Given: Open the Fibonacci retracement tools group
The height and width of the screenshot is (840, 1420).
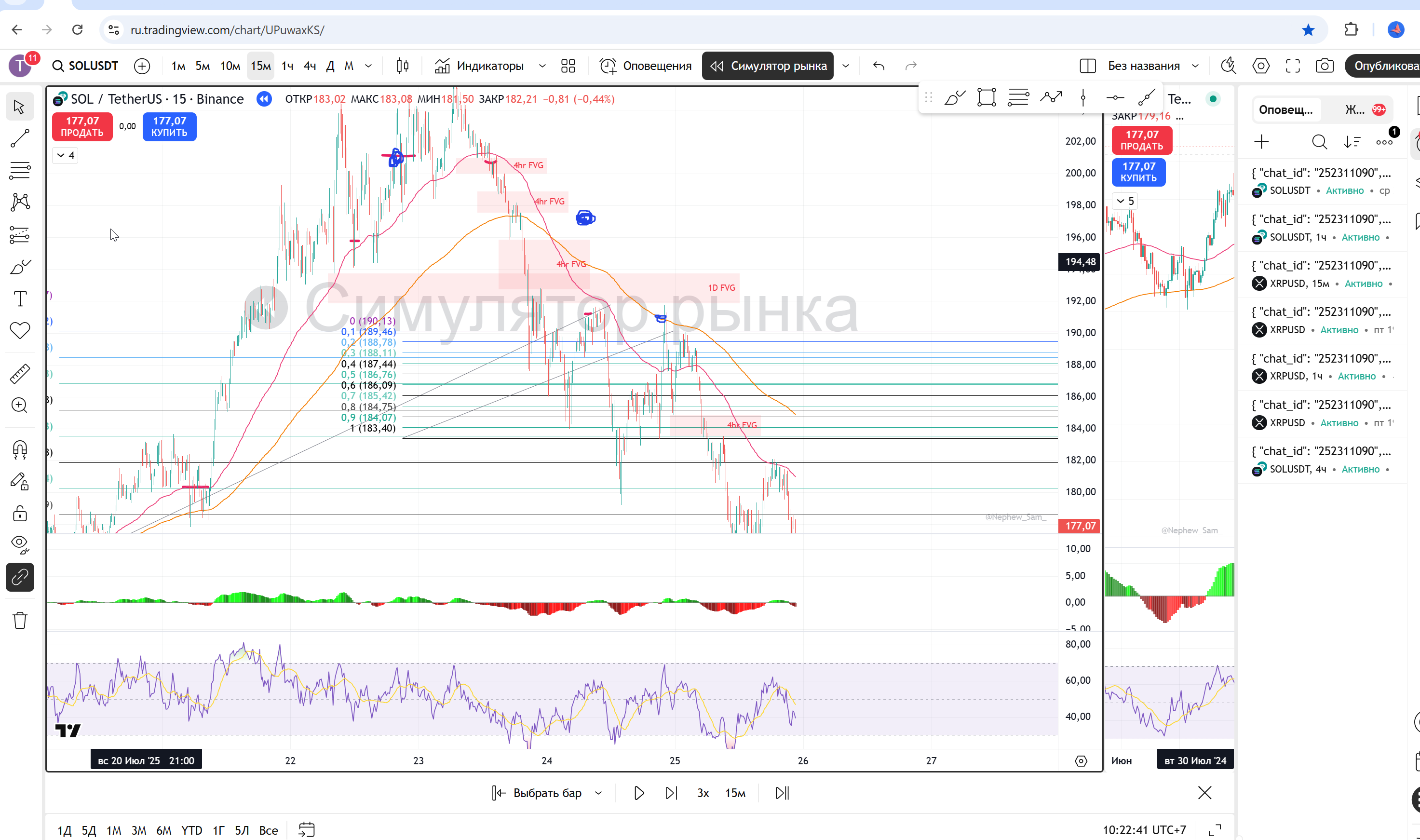Looking at the screenshot, I should (20, 170).
